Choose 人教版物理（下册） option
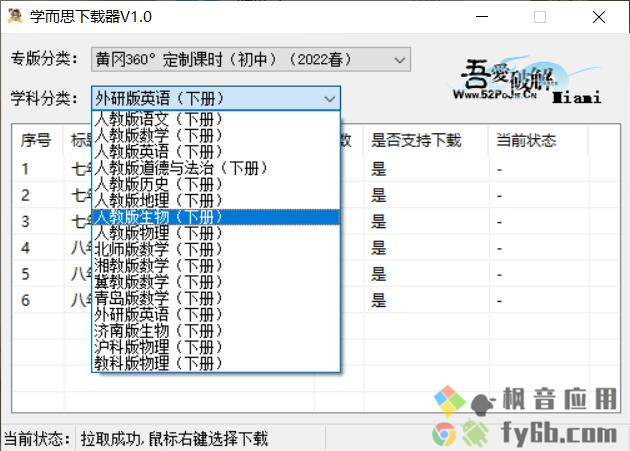Screen dimensions: 630x451 [x=216, y=233]
